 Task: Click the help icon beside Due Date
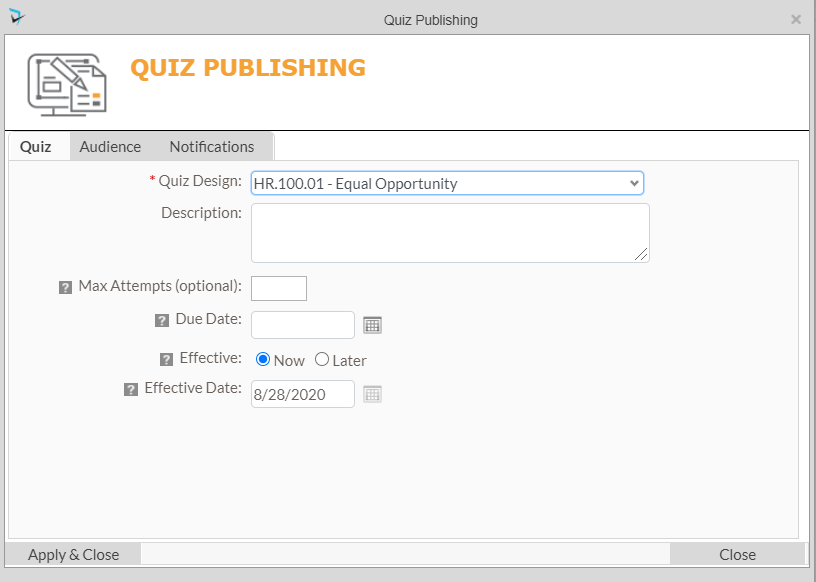coord(162,321)
